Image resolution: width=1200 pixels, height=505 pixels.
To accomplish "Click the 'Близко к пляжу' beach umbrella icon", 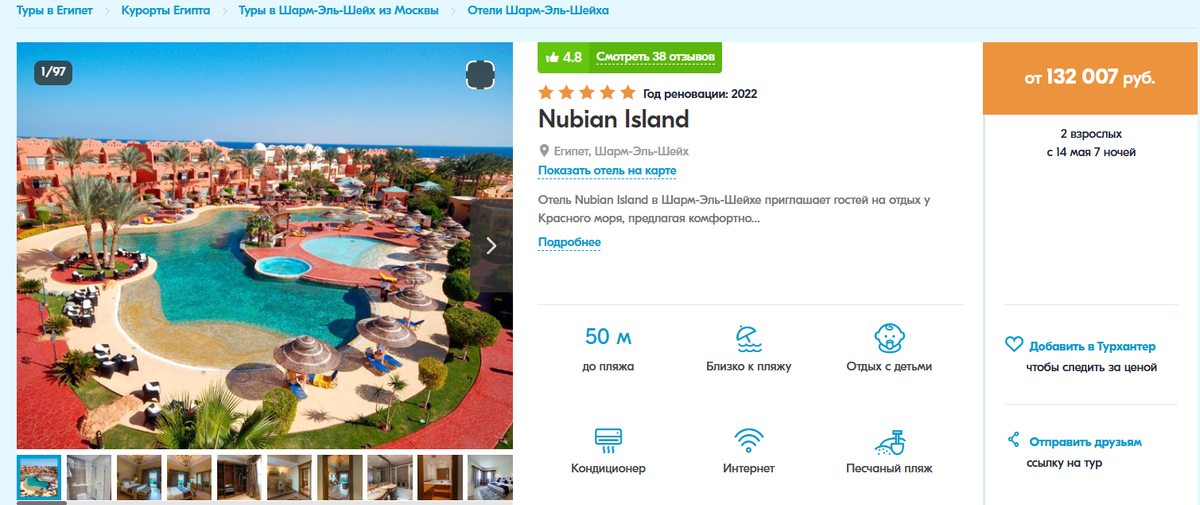I will coord(749,338).
